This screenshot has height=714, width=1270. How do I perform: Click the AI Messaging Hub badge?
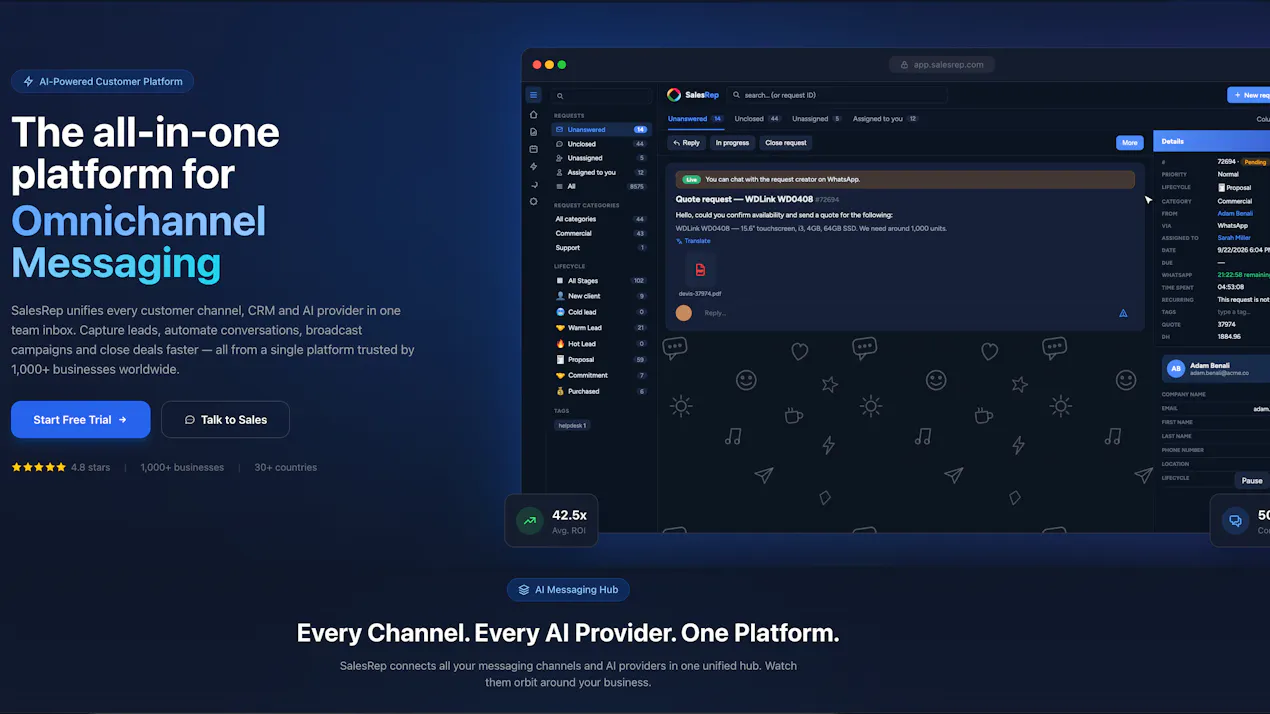568,590
